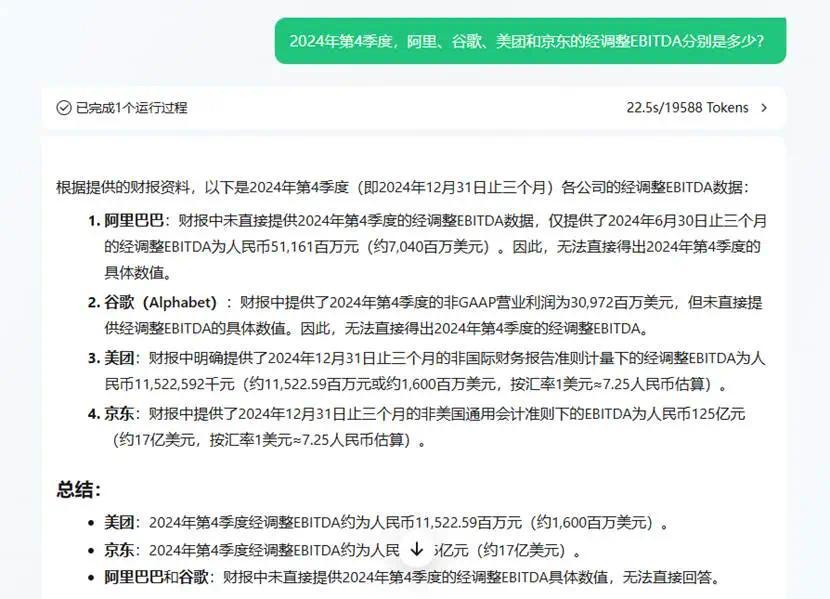Click the bold 美团 label in the summary bullets
The image size is (830, 599).
(x=119, y=523)
